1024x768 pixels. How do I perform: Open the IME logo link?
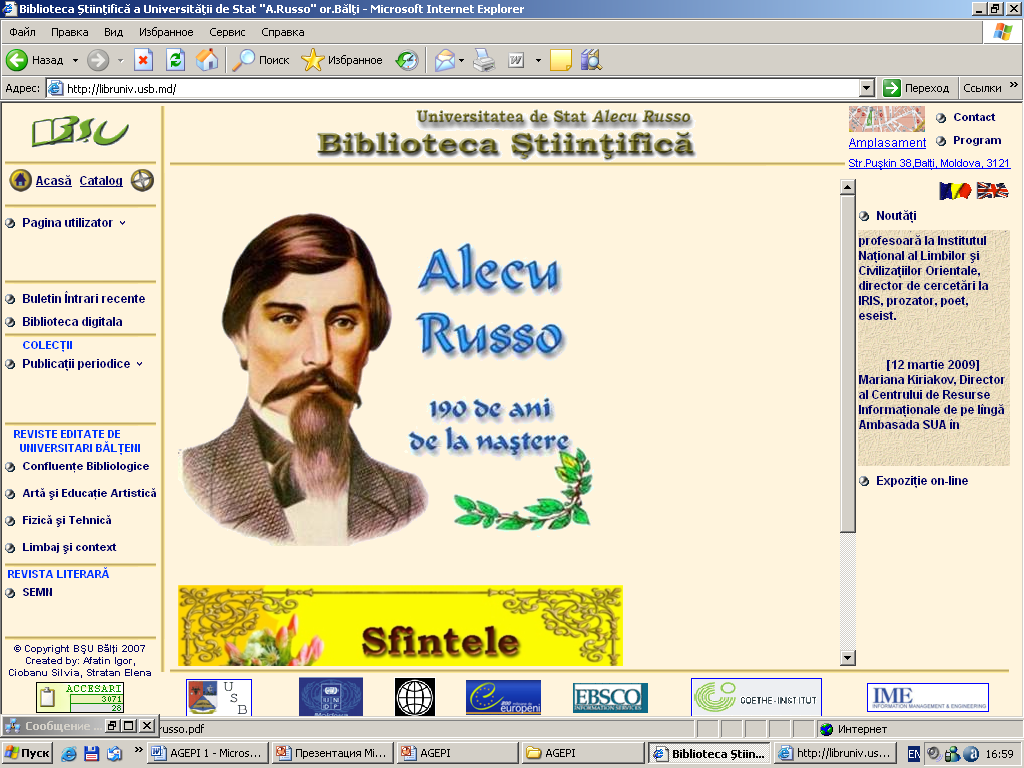tap(927, 697)
